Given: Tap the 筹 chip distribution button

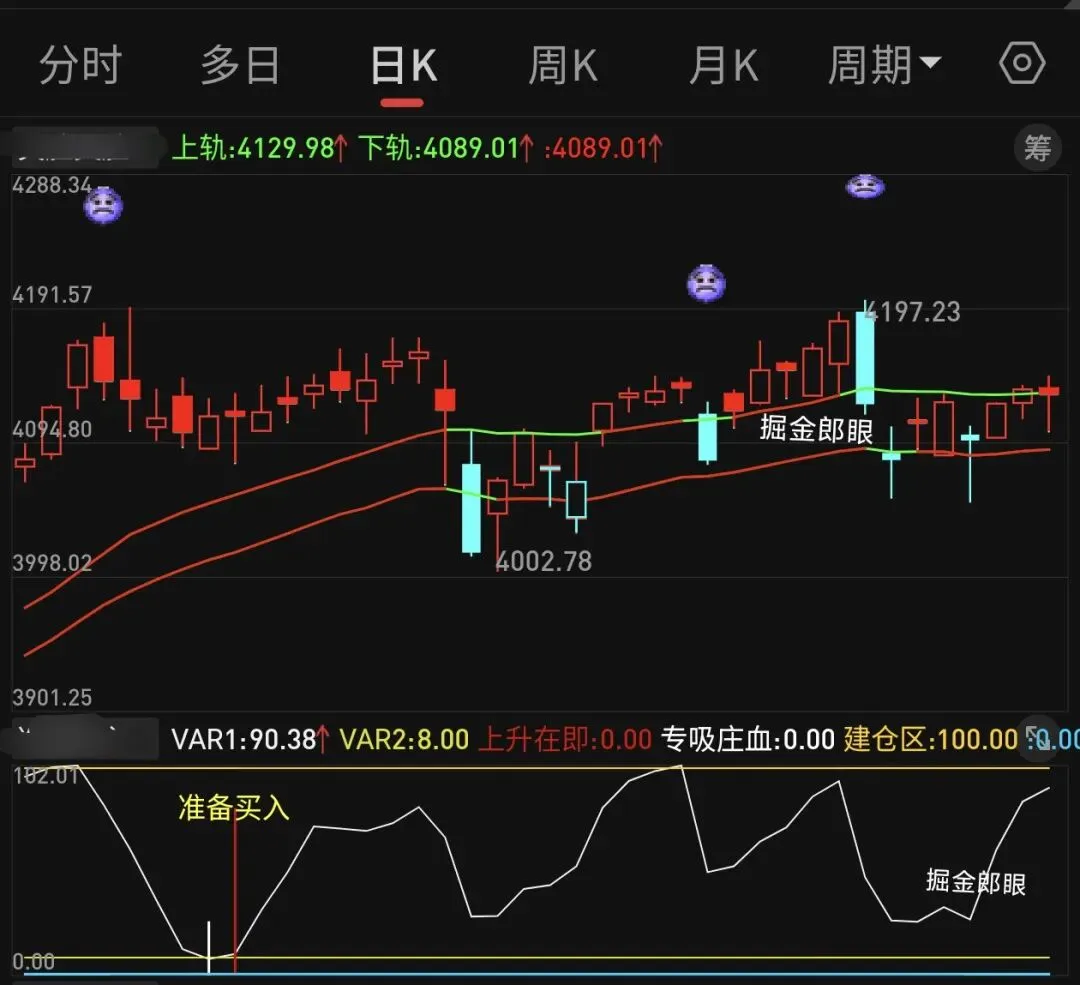Looking at the screenshot, I should click(x=1037, y=147).
